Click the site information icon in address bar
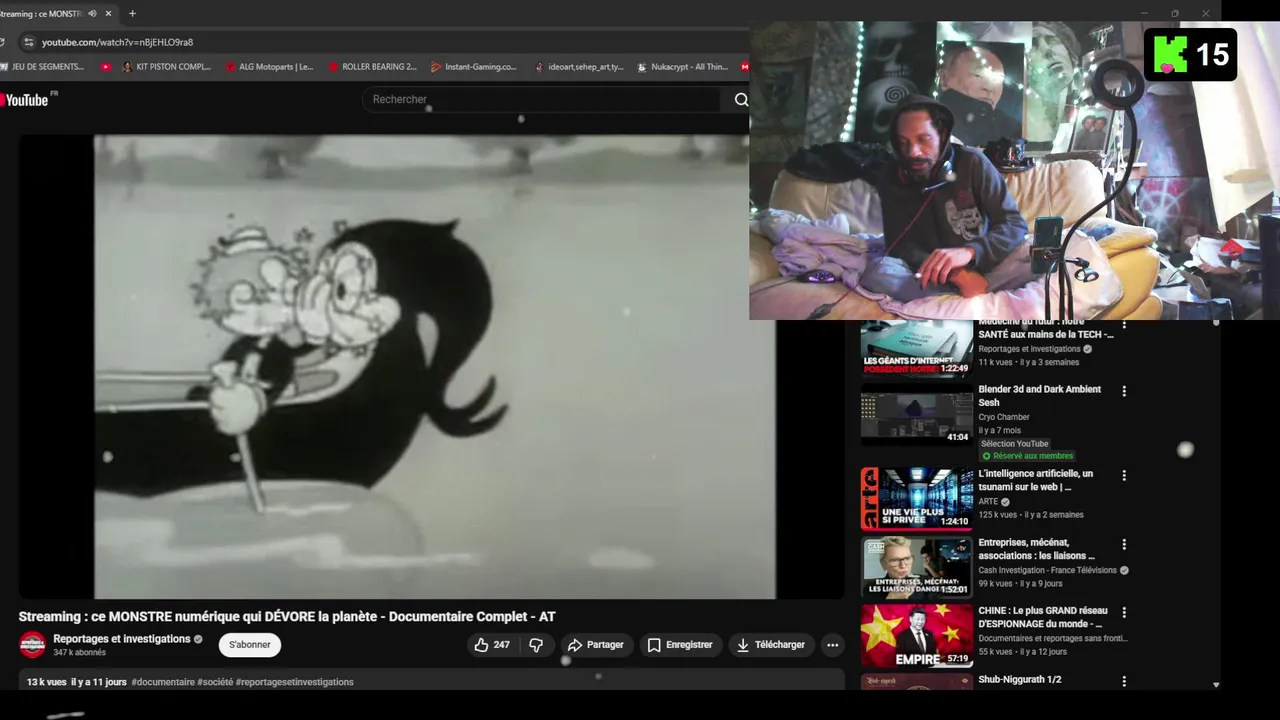The image size is (1280, 720). pyautogui.click(x=28, y=42)
